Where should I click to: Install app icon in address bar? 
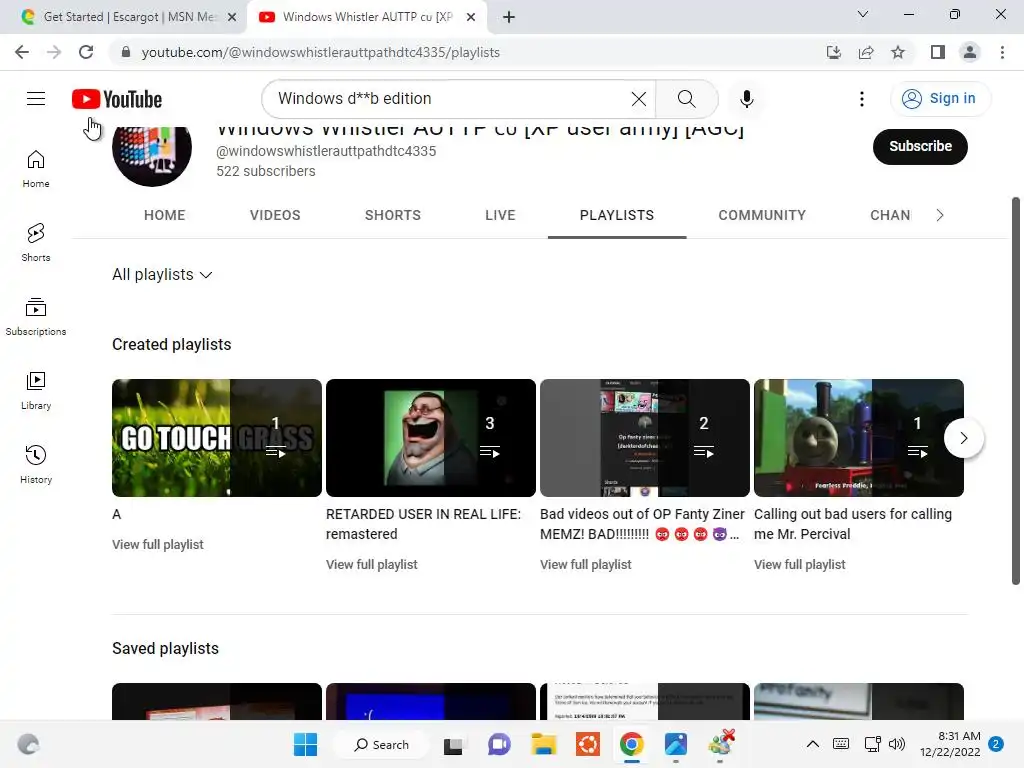834,52
